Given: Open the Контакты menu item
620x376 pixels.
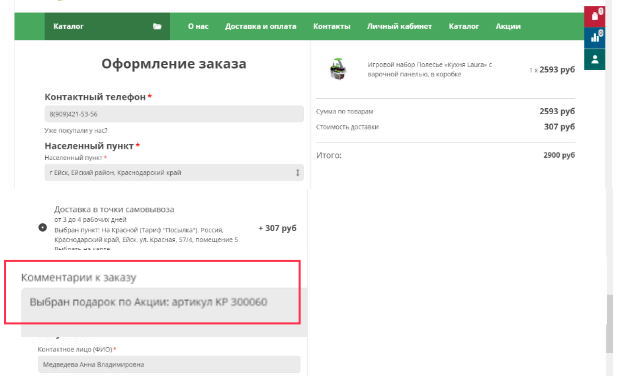Looking at the screenshot, I should pyautogui.click(x=332, y=26).
